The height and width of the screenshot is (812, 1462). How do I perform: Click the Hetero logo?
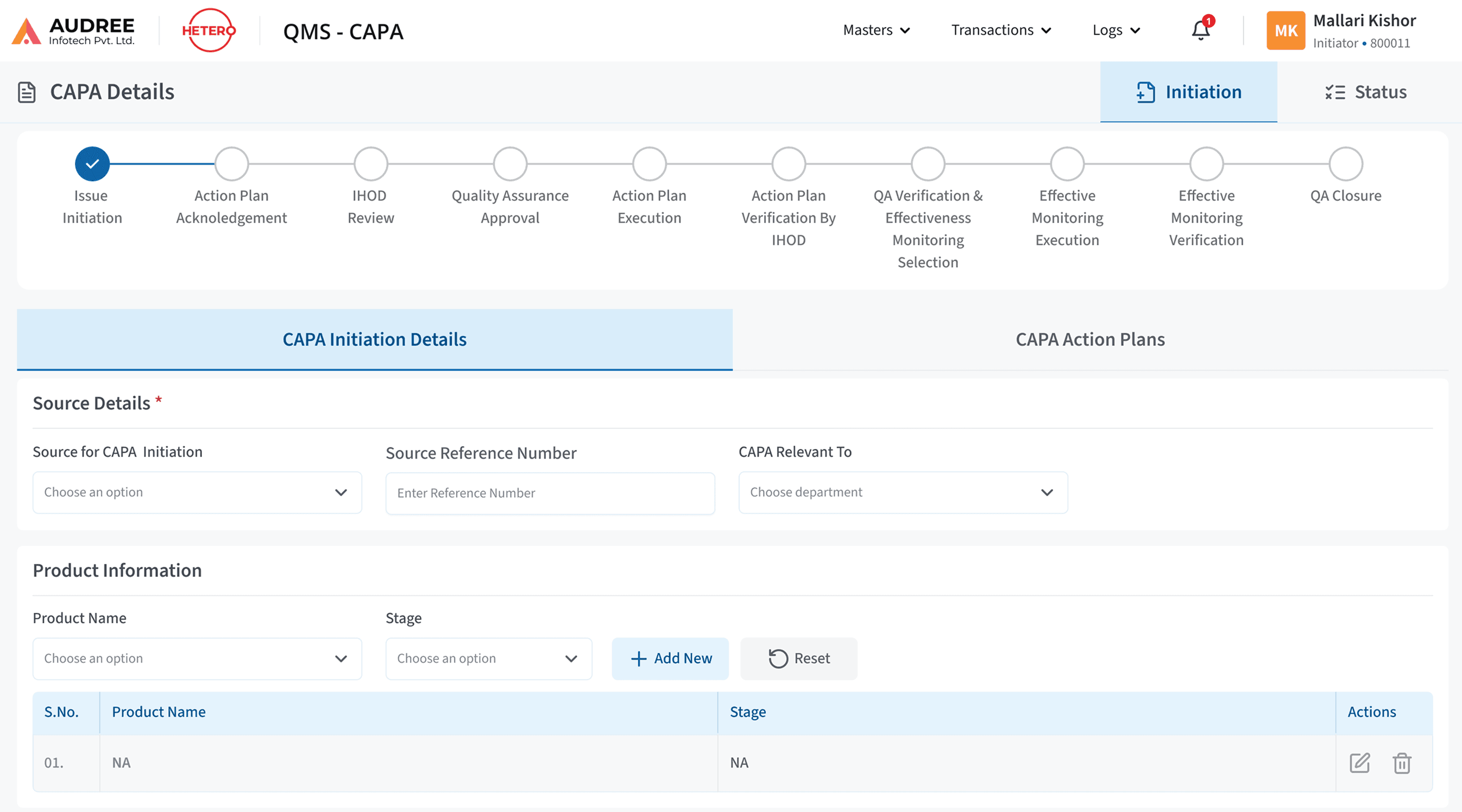pyautogui.click(x=209, y=30)
